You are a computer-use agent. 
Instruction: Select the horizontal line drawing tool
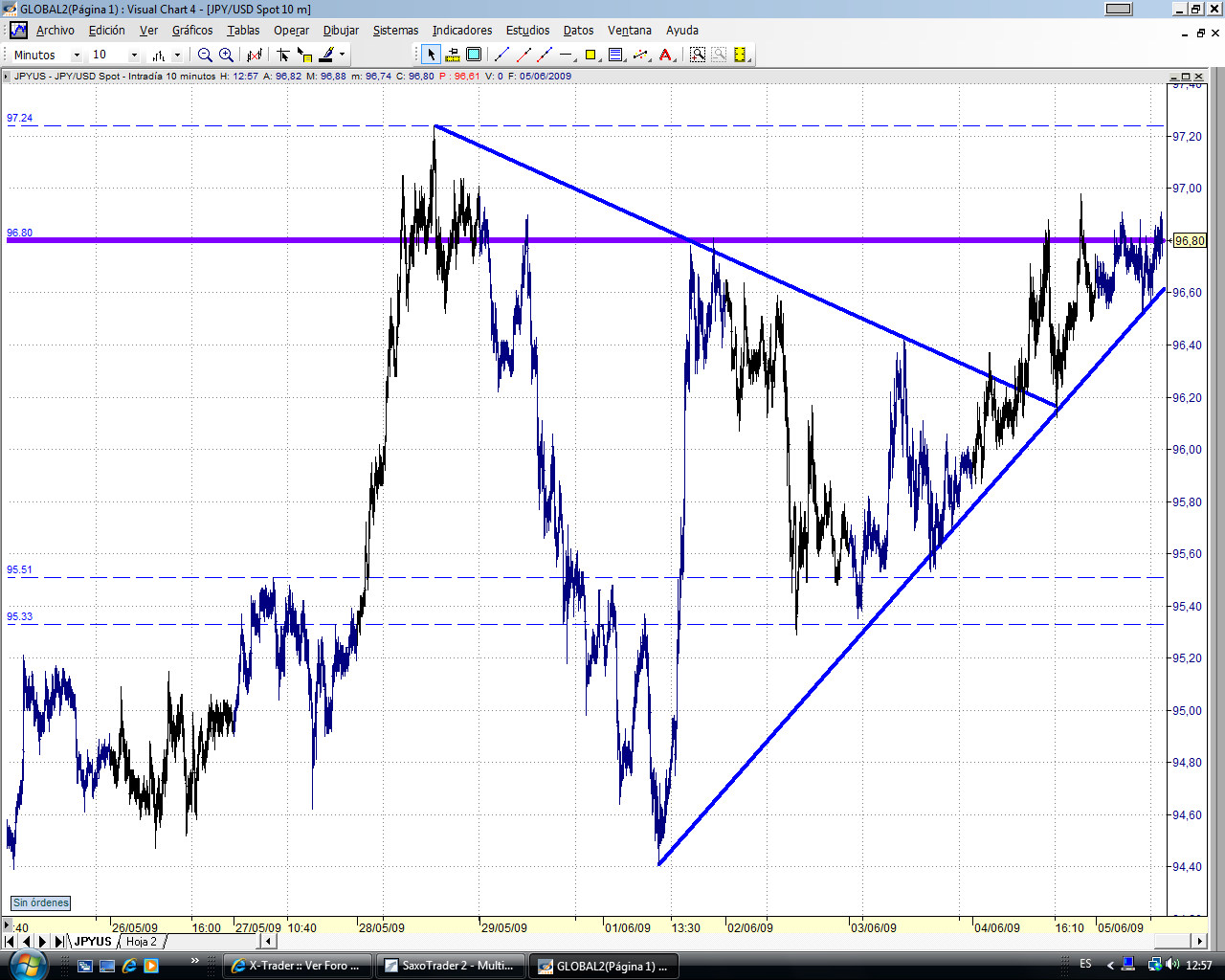(568, 56)
